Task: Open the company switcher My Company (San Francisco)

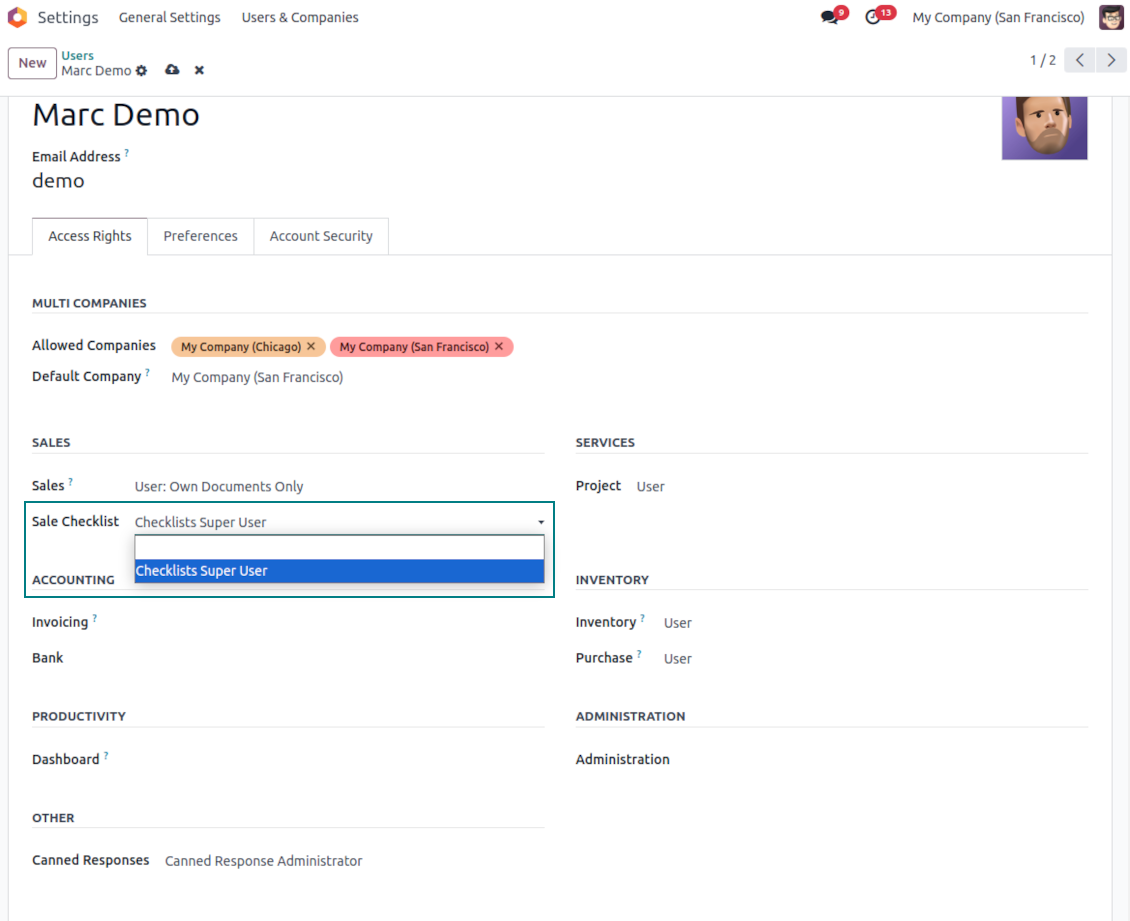Action: tap(997, 17)
